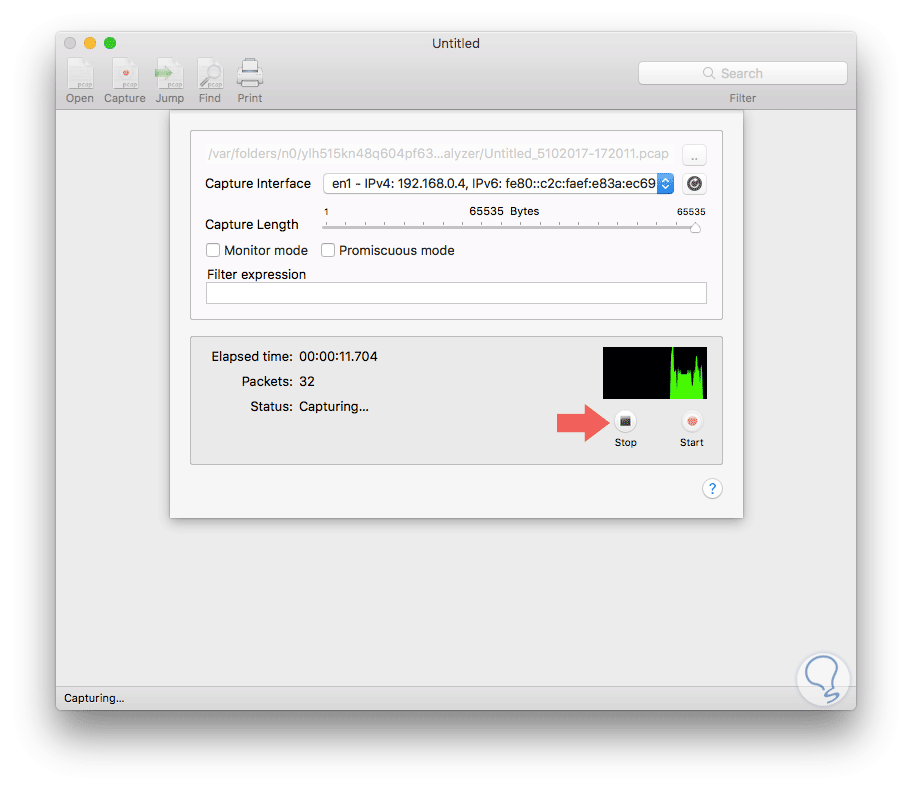The image size is (912, 790).
Task: Open the Capture Interface dropdown
Action: tap(498, 184)
